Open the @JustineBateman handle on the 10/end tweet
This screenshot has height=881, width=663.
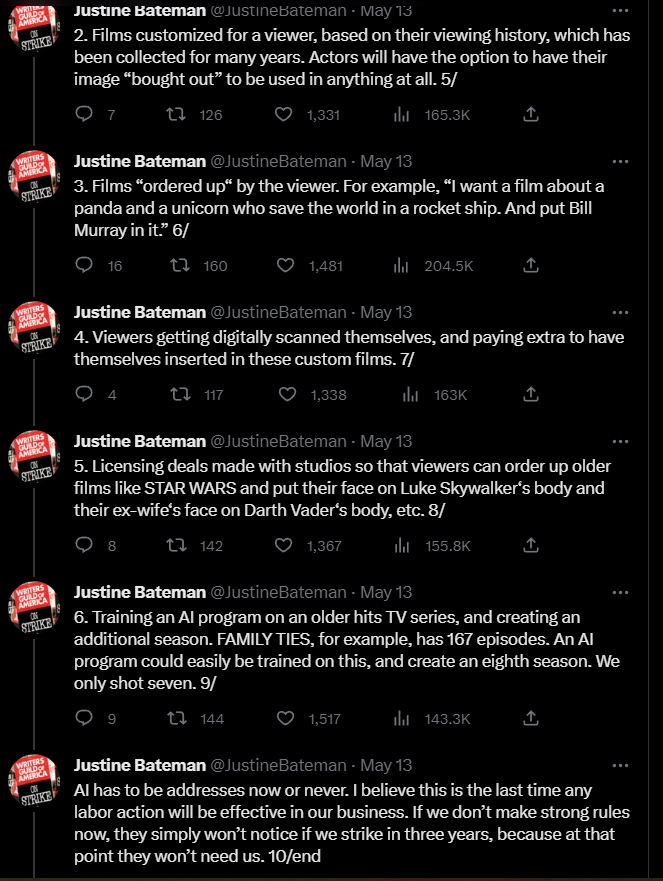click(x=278, y=765)
